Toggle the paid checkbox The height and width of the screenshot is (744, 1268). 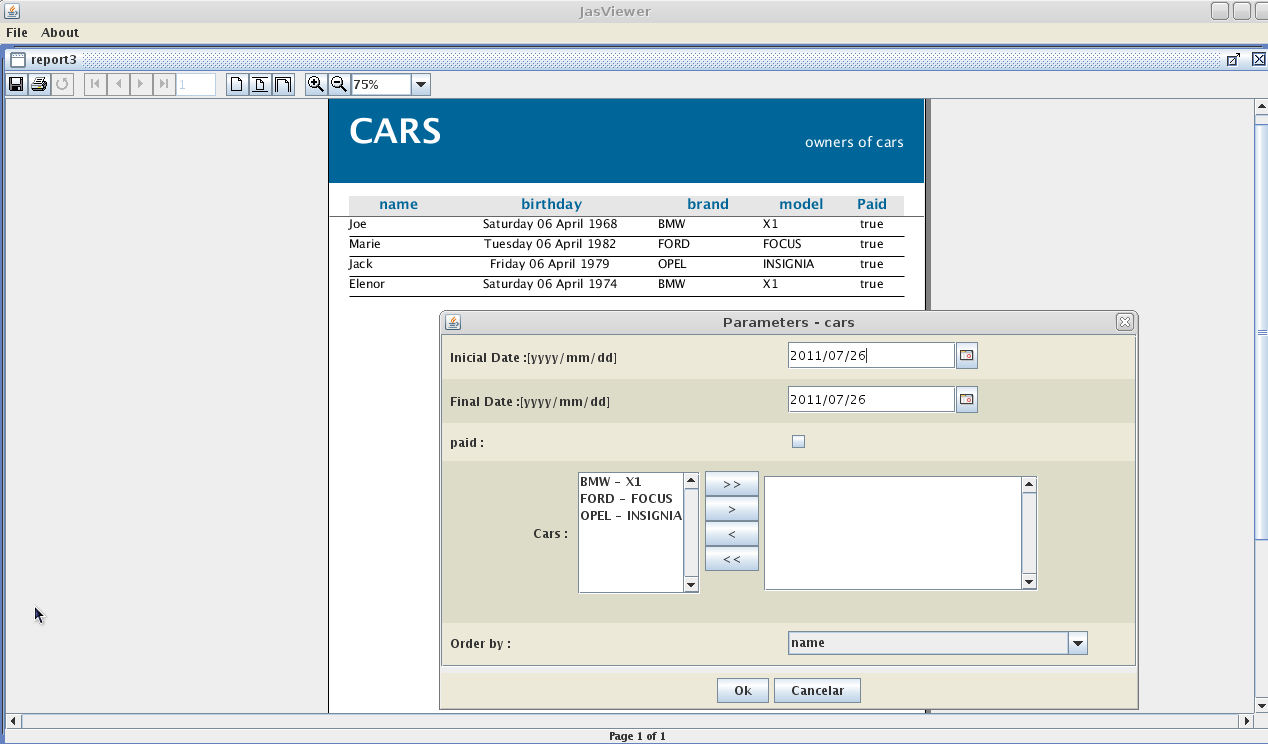(x=798, y=442)
